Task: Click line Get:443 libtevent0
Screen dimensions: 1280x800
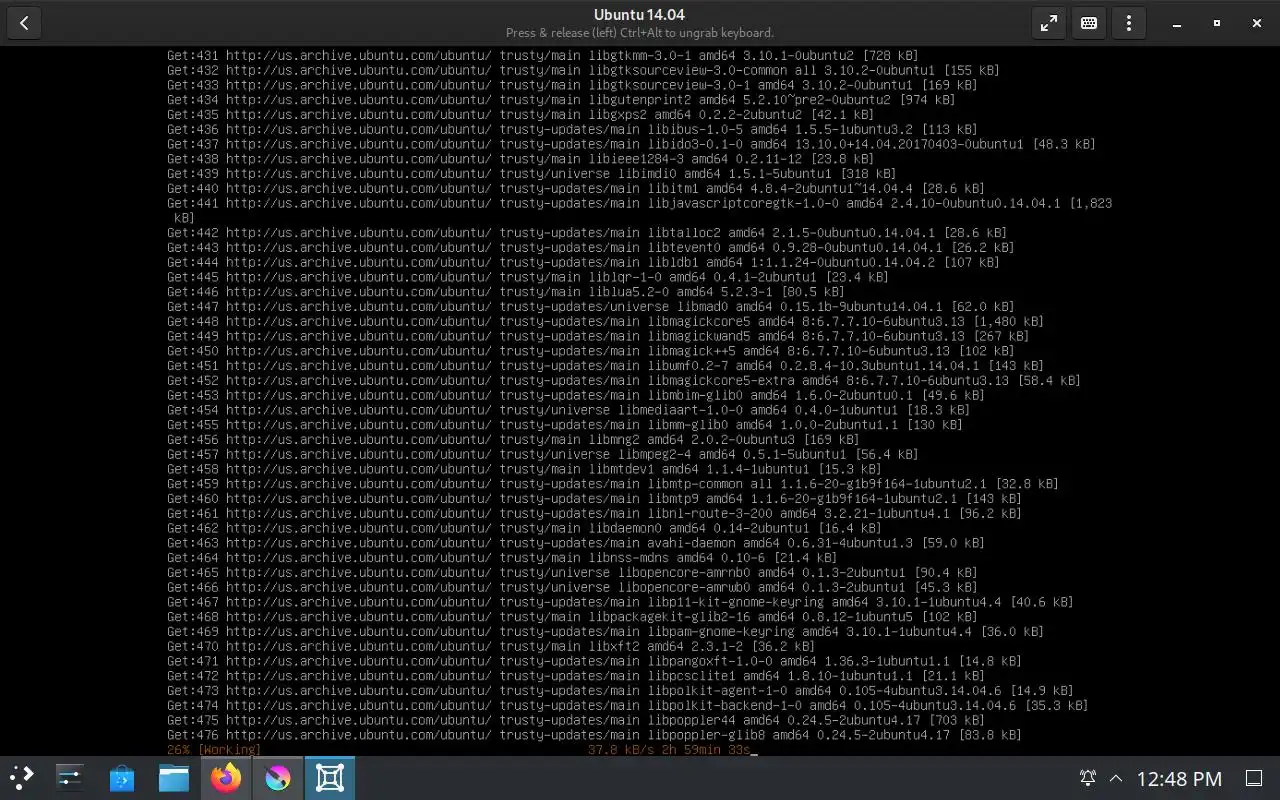Action: (591, 248)
